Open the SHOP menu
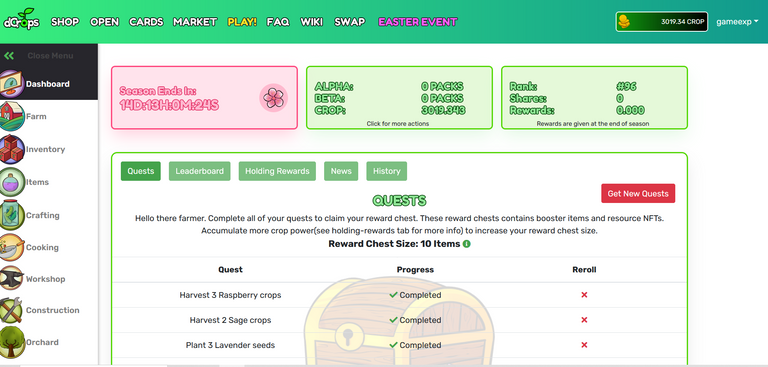The image size is (768, 367). (x=65, y=22)
